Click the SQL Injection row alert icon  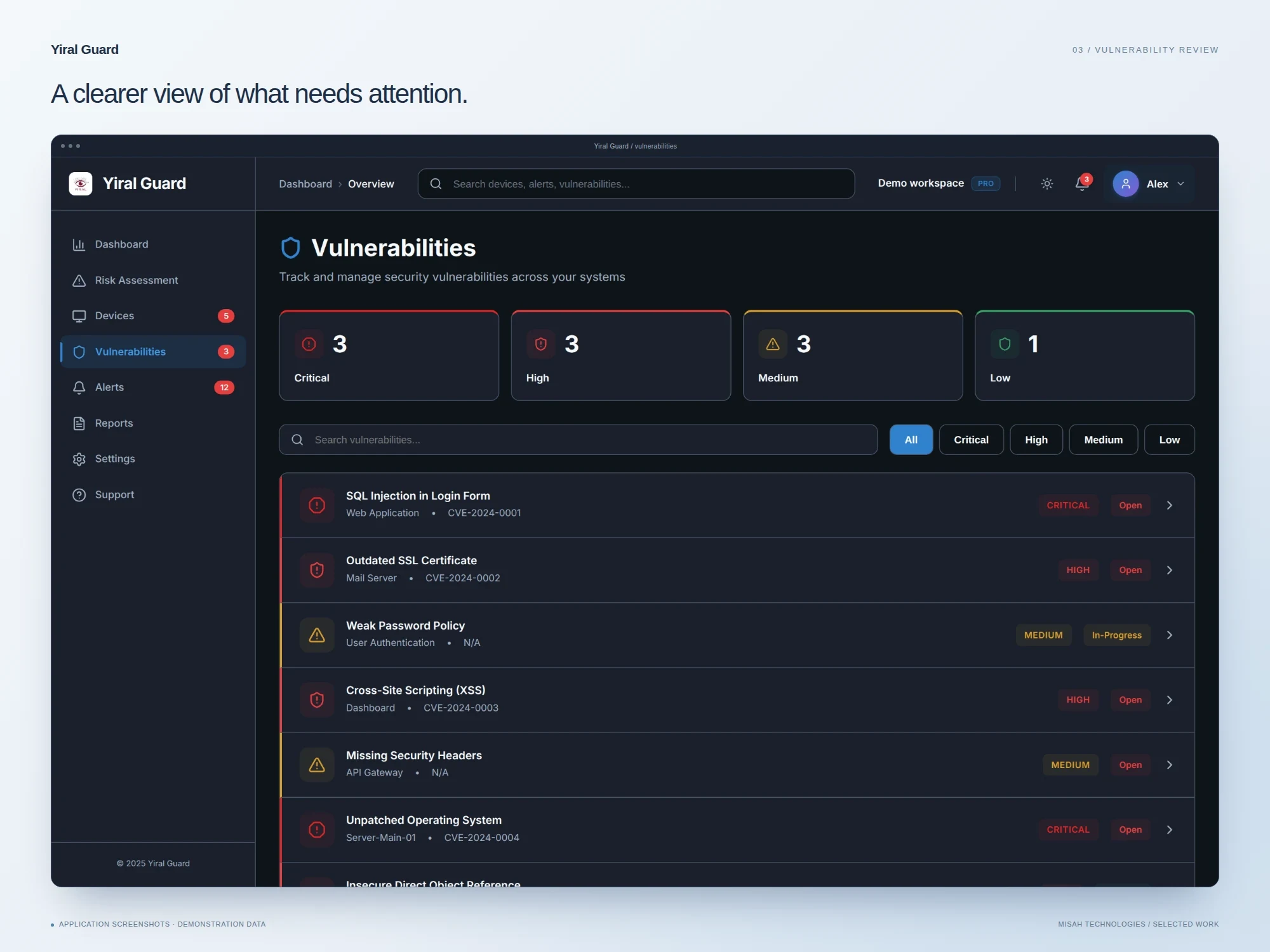click(x=317, y=505)
